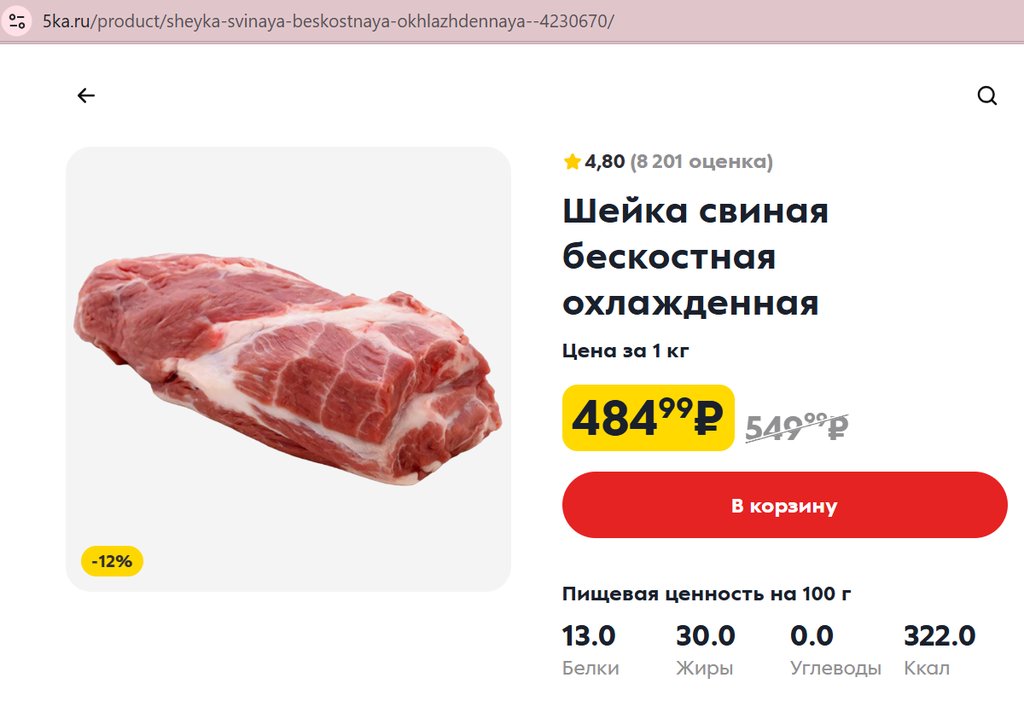Click the 4,80 rating value
The height and width of the screenshot is (701, 1024).
click(605, 162)
